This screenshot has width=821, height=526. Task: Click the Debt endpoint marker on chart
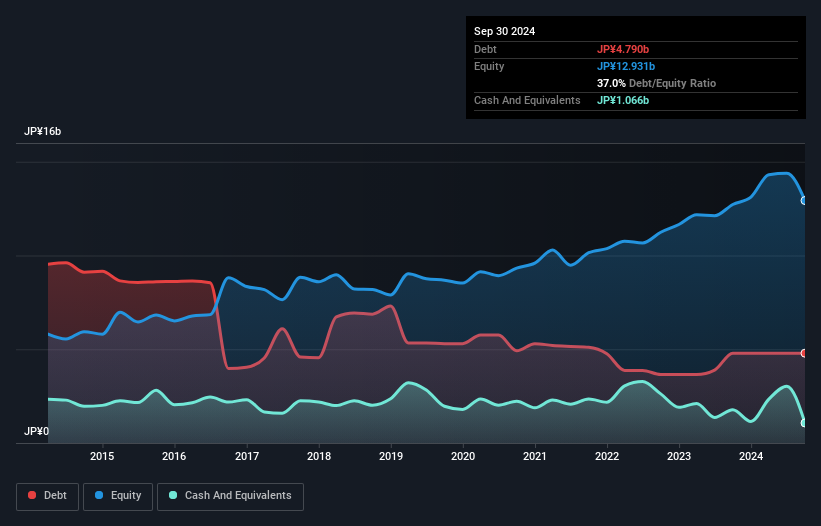804,353
